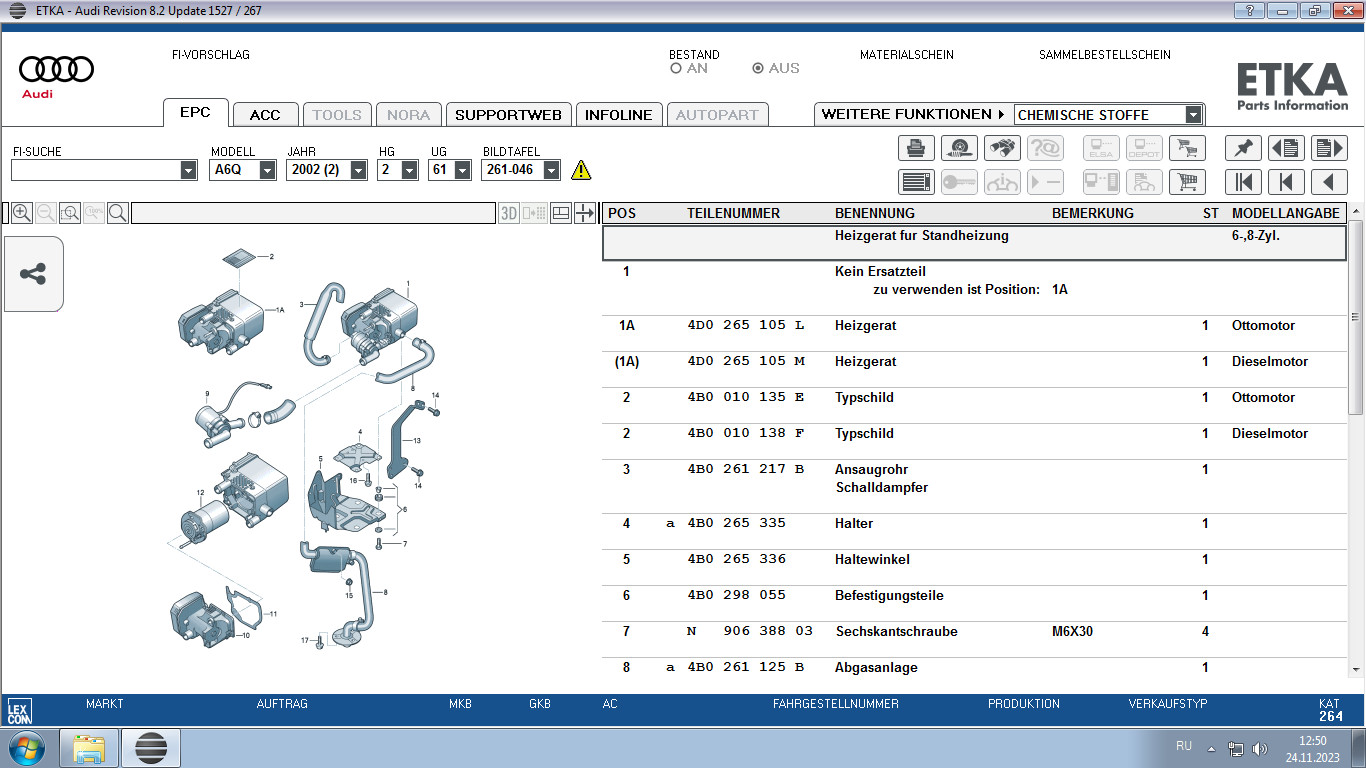The image size is (1366, 768).
Task: Click the pushpin icon
Action: pos(1243,148)
